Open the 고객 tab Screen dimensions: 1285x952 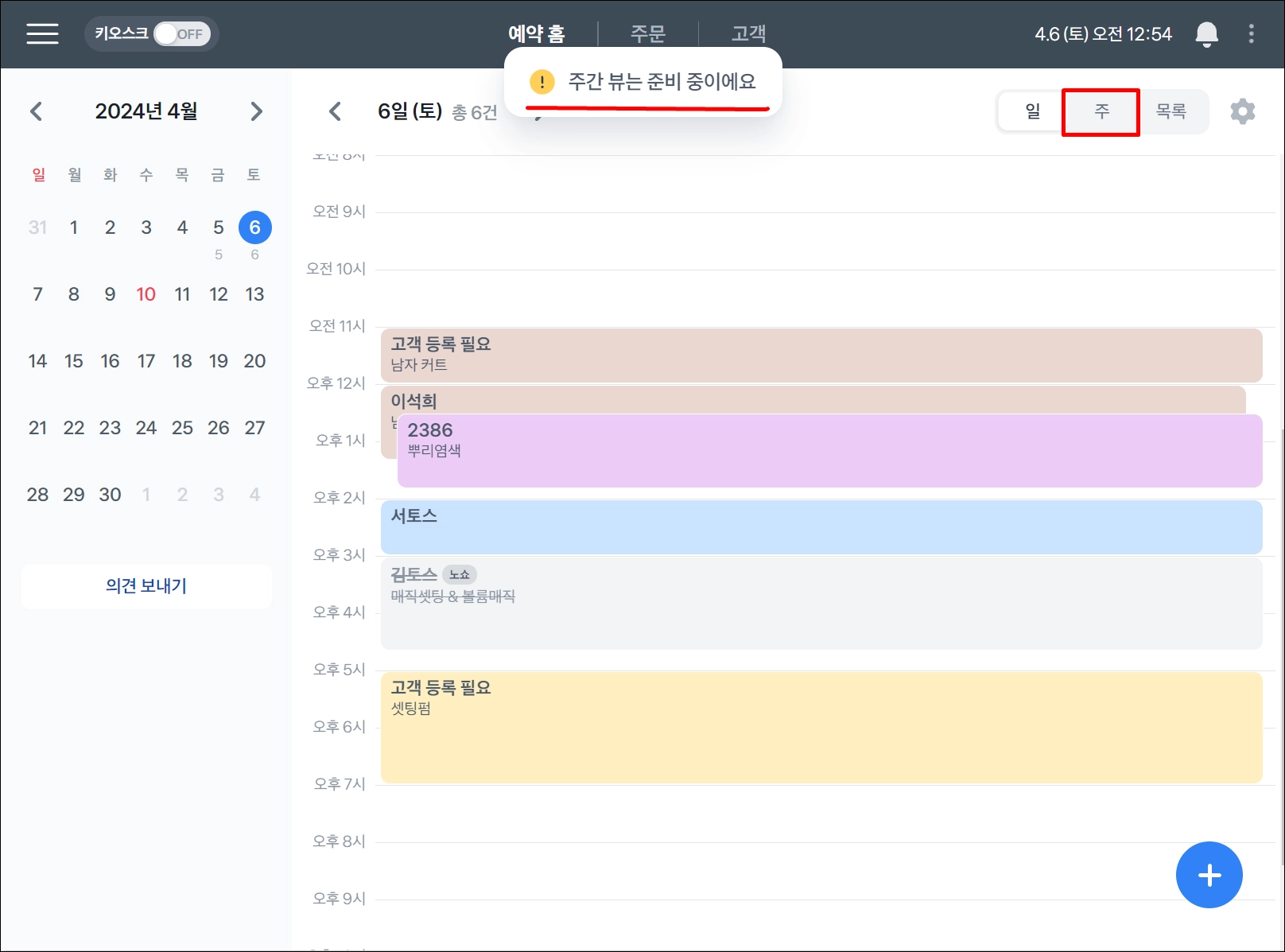(x=748, y=33)
